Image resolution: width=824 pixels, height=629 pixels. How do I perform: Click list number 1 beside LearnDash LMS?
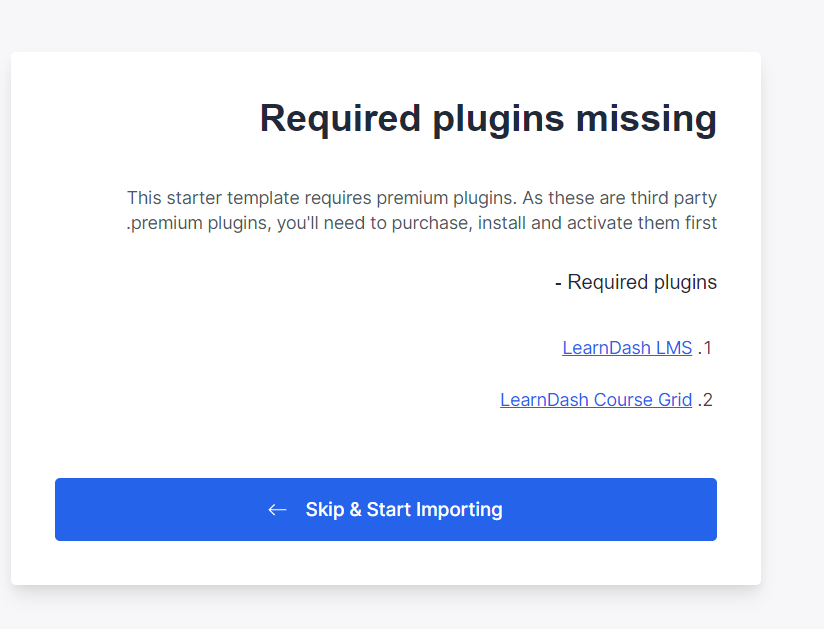(x=706, y=348)
